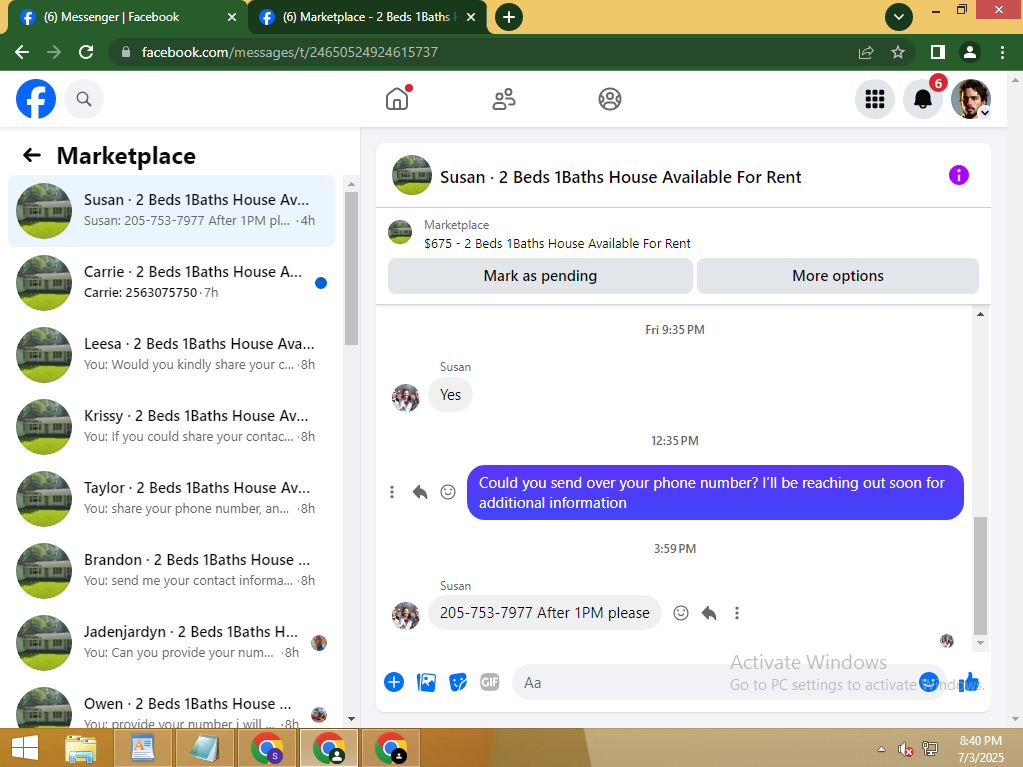Open the tab search dropdown
Screen dimensions: 1023x767
[898, 17]
